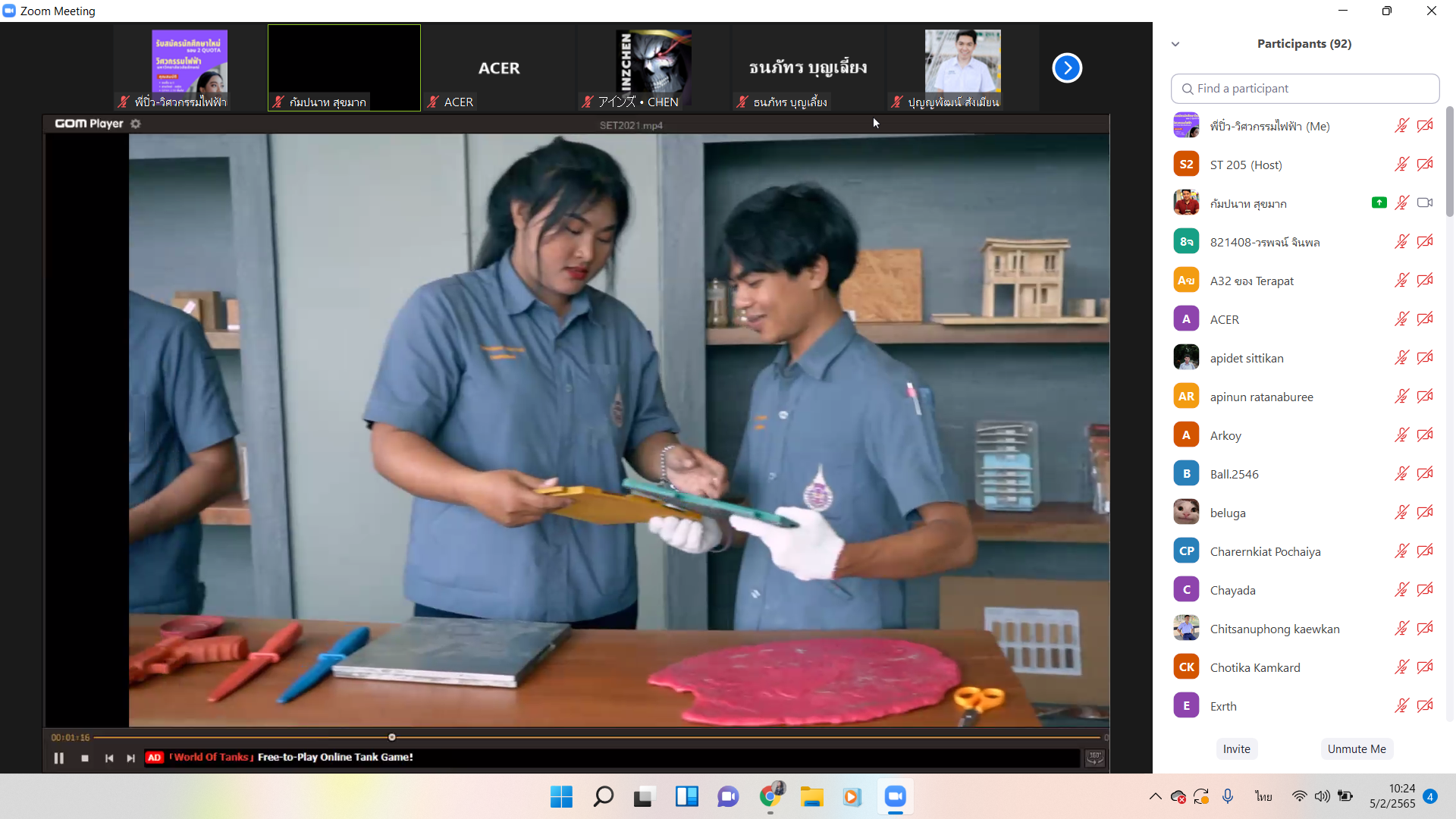Open GOM Player settings gear

pyautogui.click(x=136, y=124)
